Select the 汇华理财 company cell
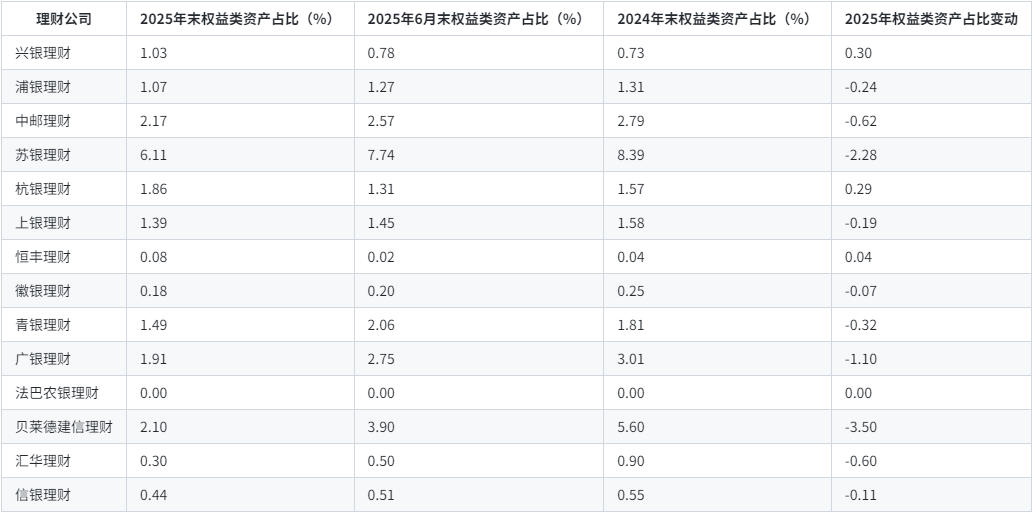 [x=44, y=461]
